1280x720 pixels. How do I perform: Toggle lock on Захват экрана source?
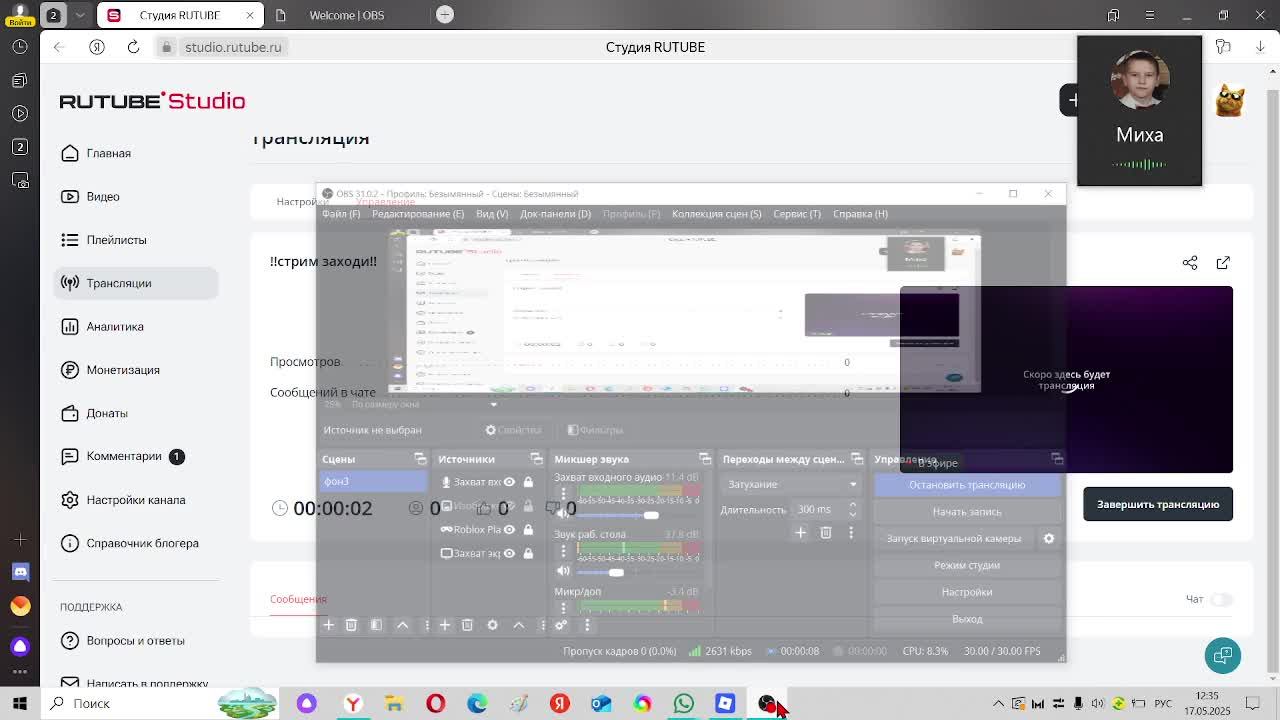coord(528,553)
